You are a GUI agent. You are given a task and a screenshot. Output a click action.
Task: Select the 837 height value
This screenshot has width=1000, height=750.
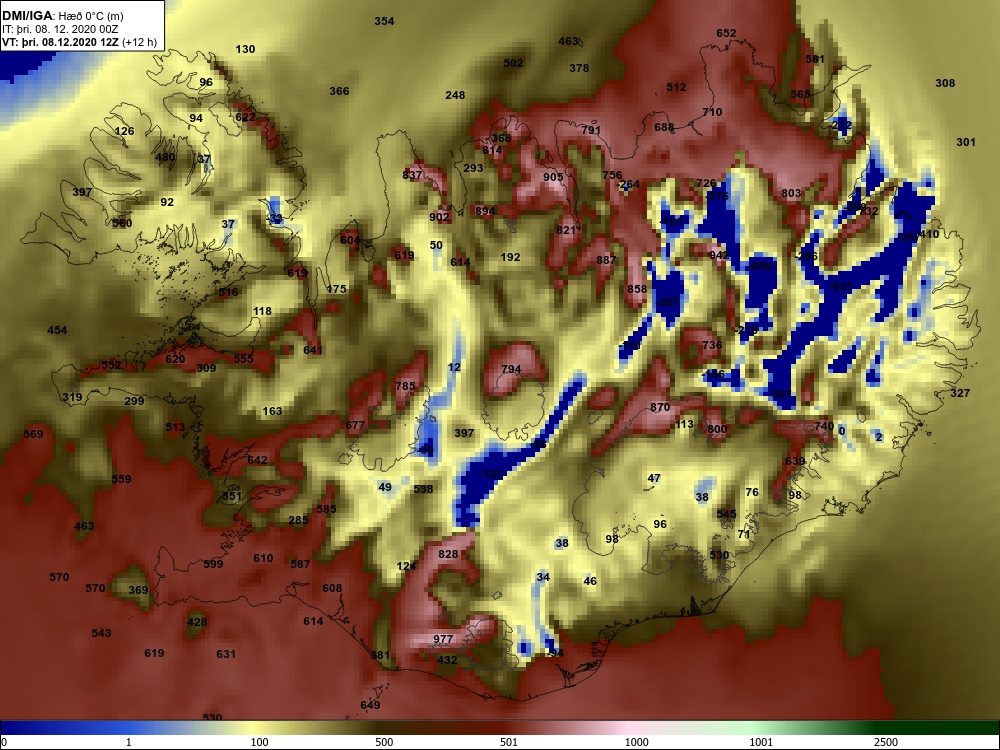pyautogui.click(x=412, y=175)
